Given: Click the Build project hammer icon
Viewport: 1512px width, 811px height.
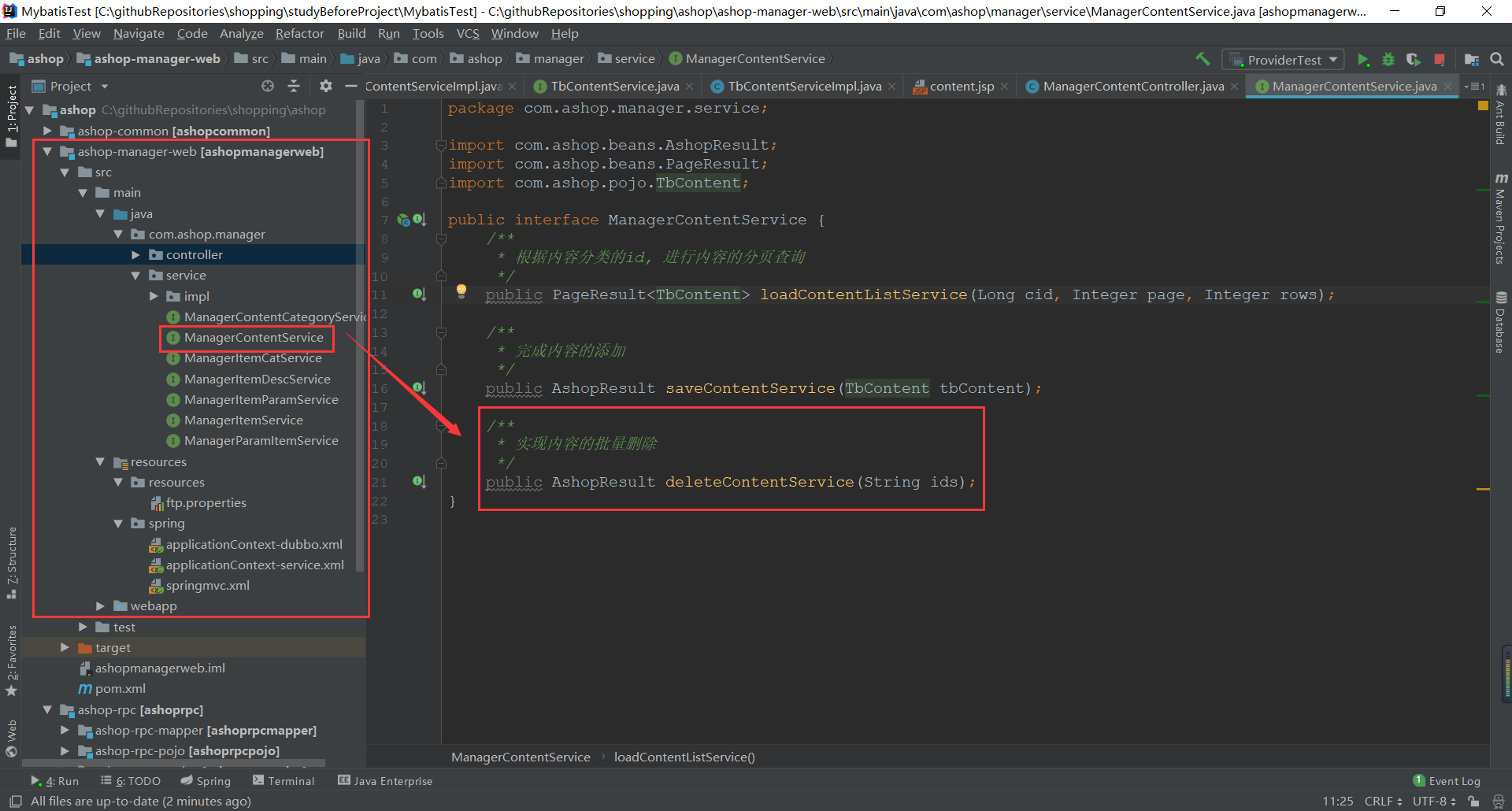Looking at the screenshot, I should (1203, 59).
